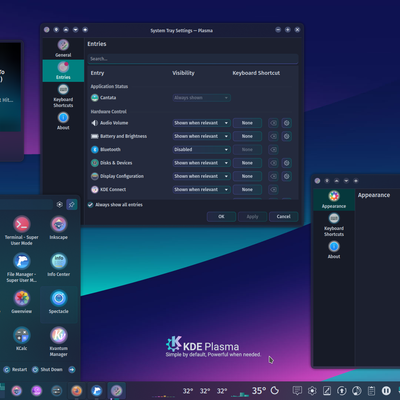The image size is (400, 400).
Task: Set shortcut via None button for KDE Connect
Action: pyautogui.click(x=247, y=190)
